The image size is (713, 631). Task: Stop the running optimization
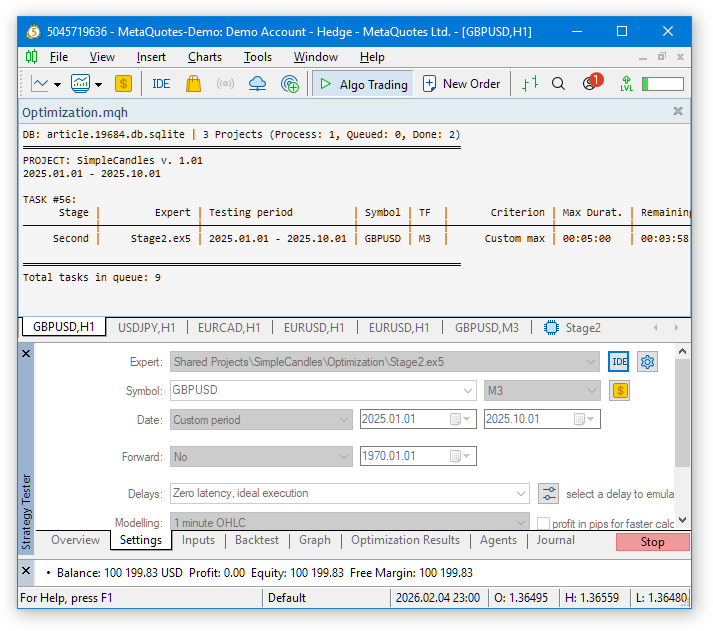pyautogui.click(x=653, y=542)
